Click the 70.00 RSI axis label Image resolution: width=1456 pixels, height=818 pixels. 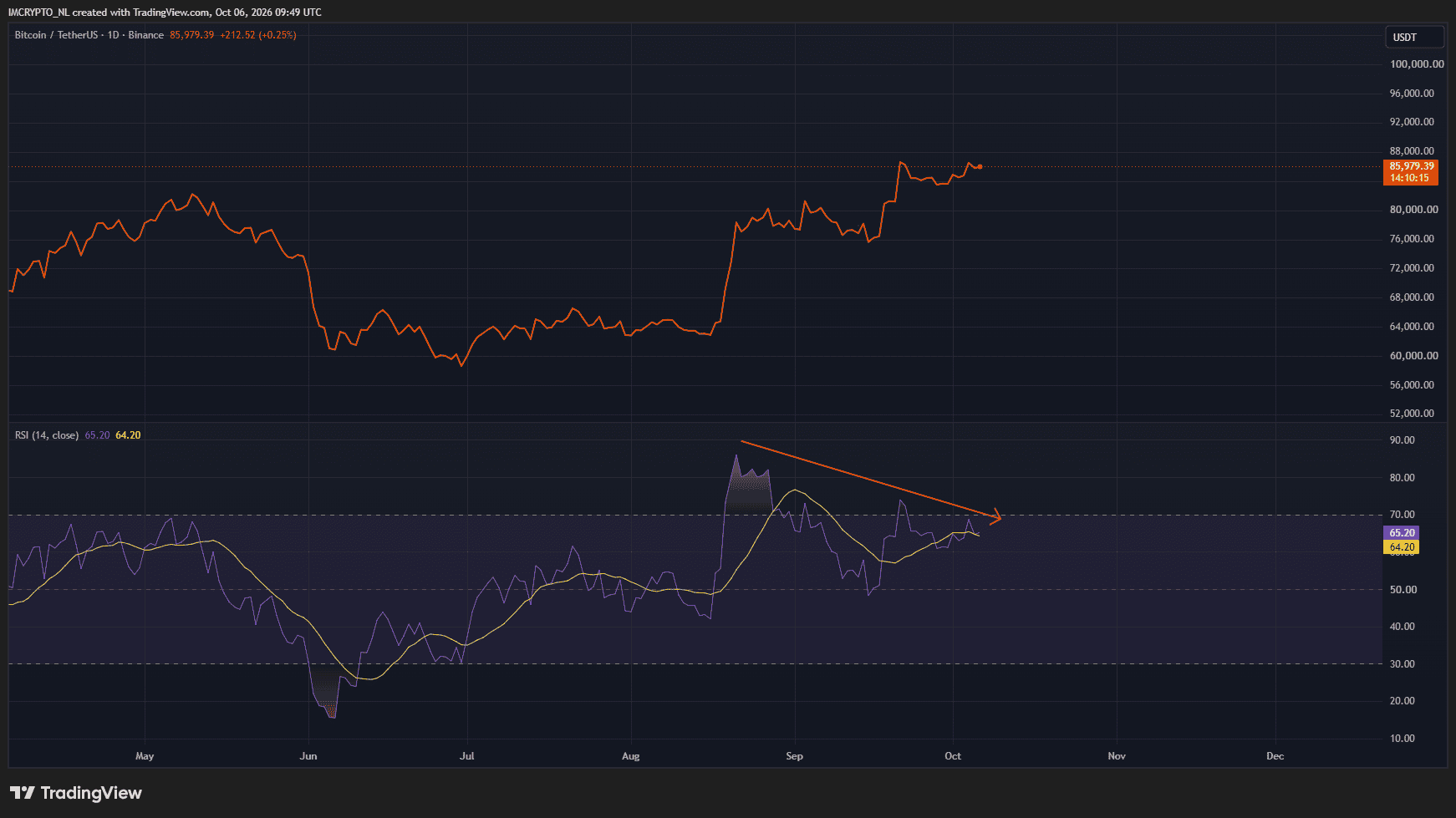(x=1403, y=515)
